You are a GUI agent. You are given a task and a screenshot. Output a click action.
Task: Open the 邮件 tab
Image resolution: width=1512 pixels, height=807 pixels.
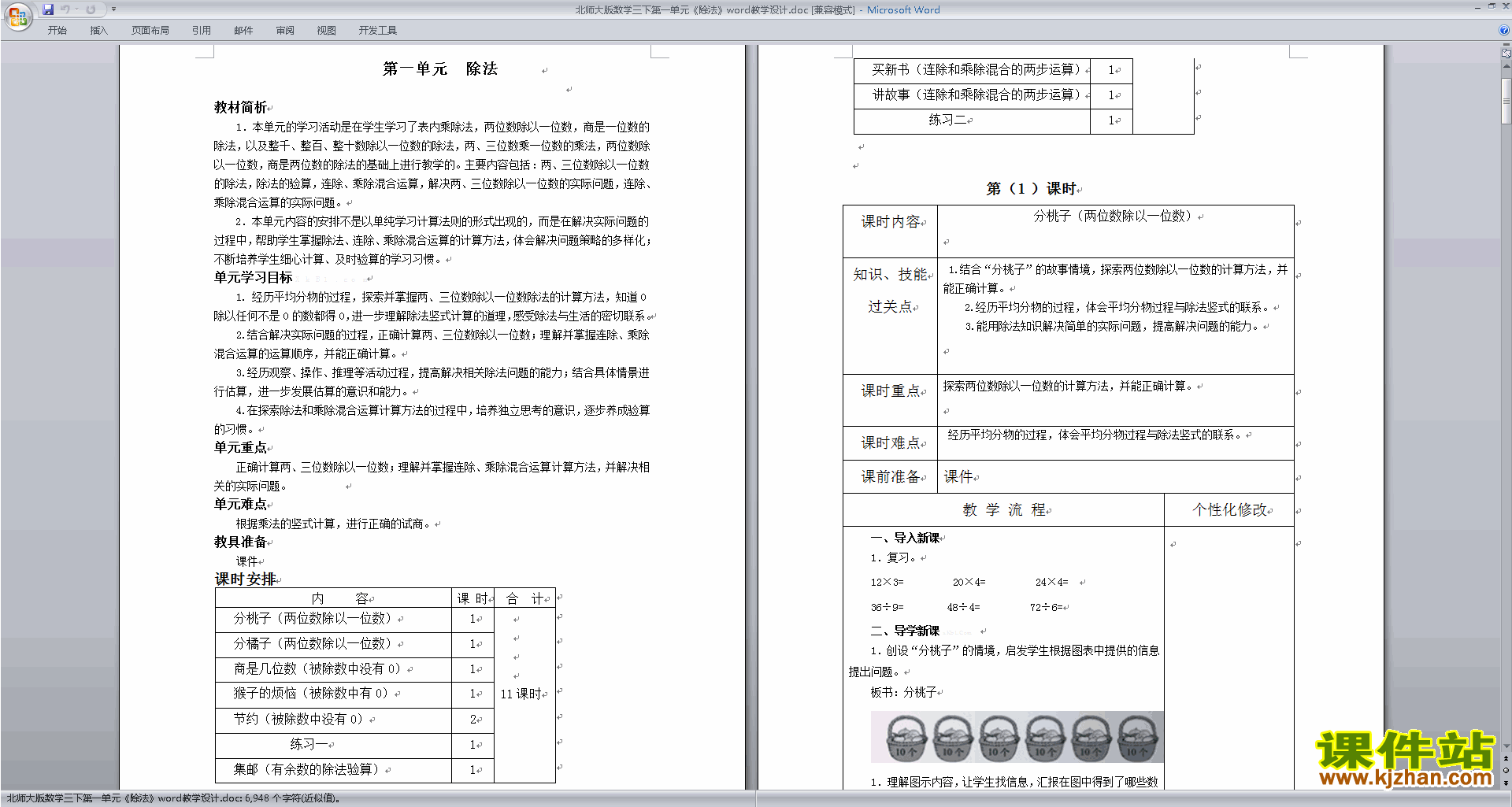[x=243, y=30]
